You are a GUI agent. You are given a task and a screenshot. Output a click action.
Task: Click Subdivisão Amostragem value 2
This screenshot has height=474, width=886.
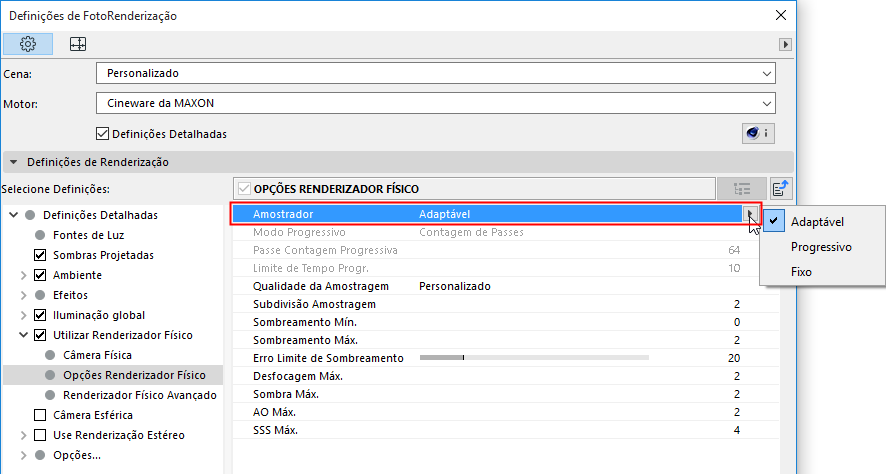(737, 305)
